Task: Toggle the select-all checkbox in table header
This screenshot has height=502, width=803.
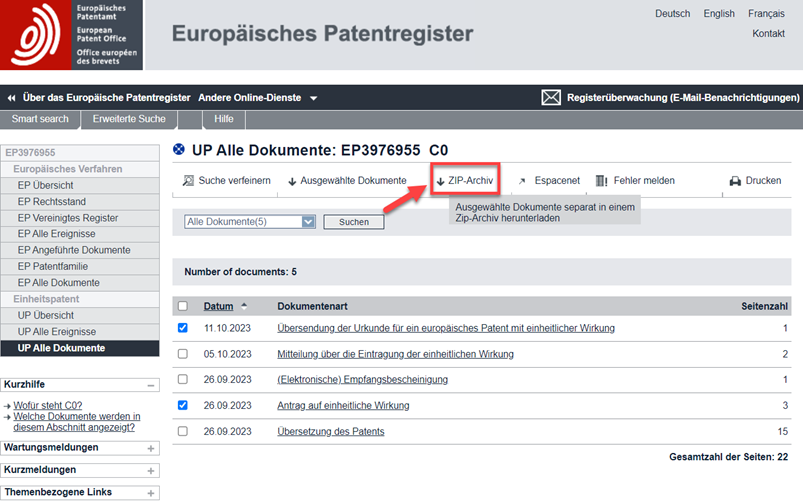Action: (182, 306)
